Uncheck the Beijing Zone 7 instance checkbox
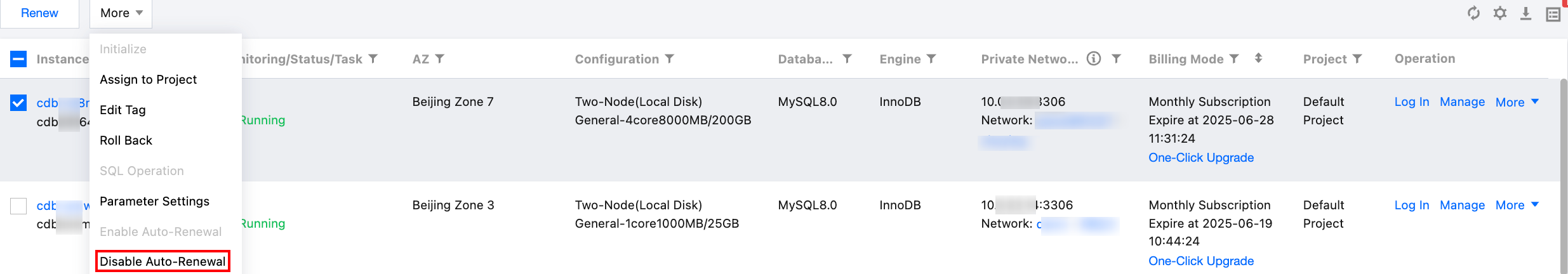This screenshot has width=1568, height=274. tap(18, 103)
